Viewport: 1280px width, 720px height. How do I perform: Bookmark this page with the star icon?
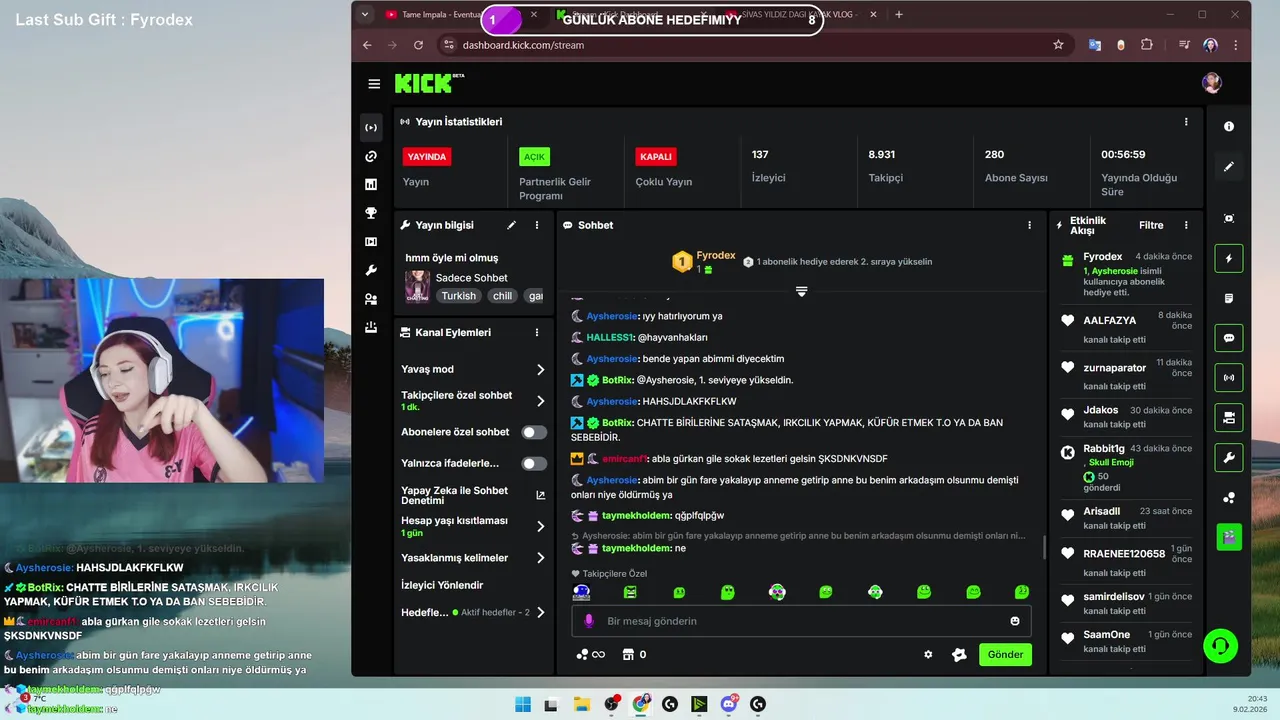[x=1058, y=45]
